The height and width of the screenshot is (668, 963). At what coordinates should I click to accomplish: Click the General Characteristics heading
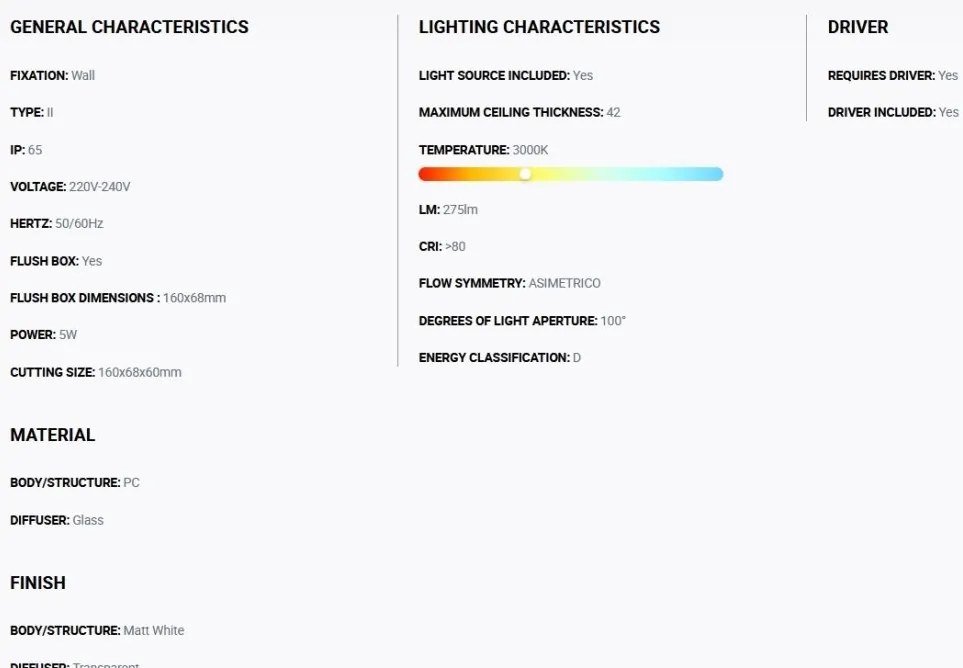pyautogui.click(x=130, y=27)
